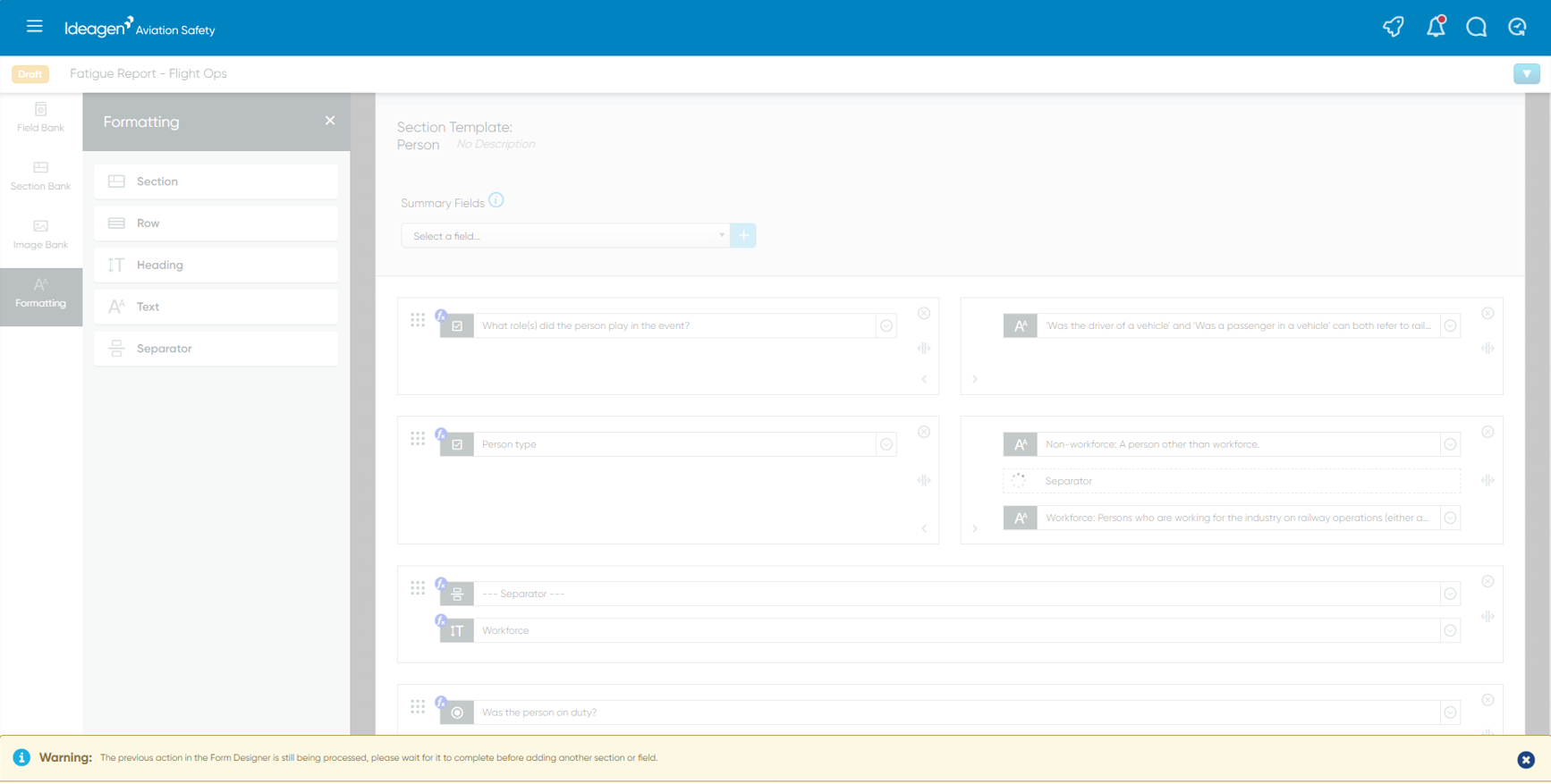1551x784 pixels.
Task: Close the Formatting panel
Action: click(330, 121)
